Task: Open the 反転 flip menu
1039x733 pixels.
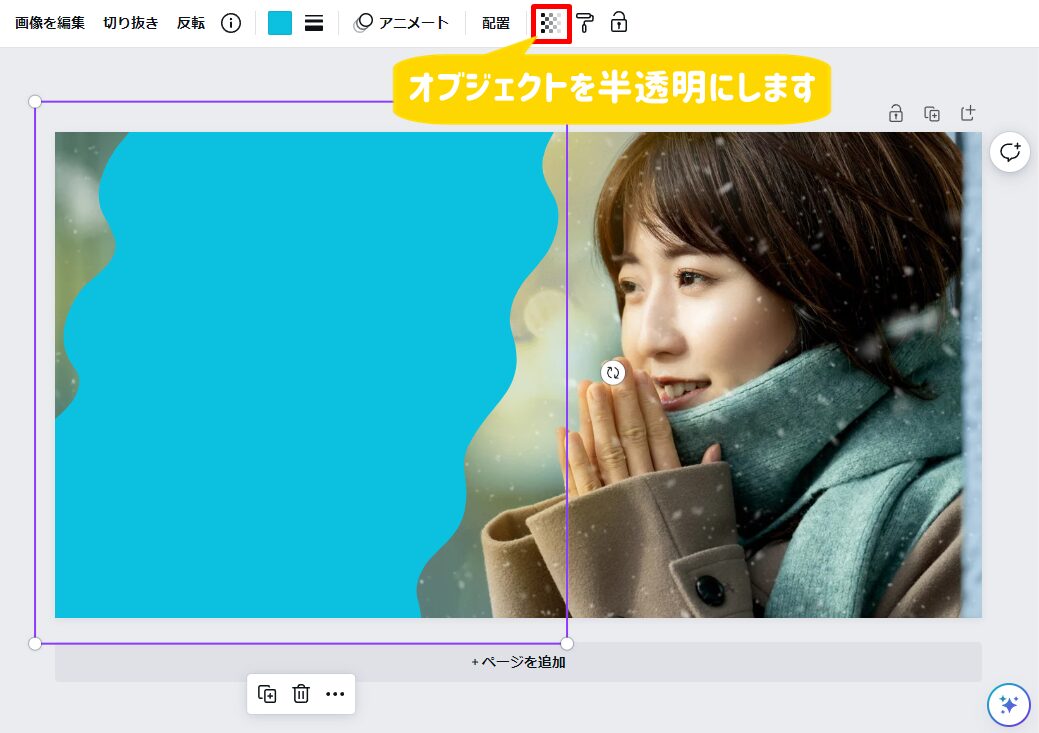Action: coord(191,23)
